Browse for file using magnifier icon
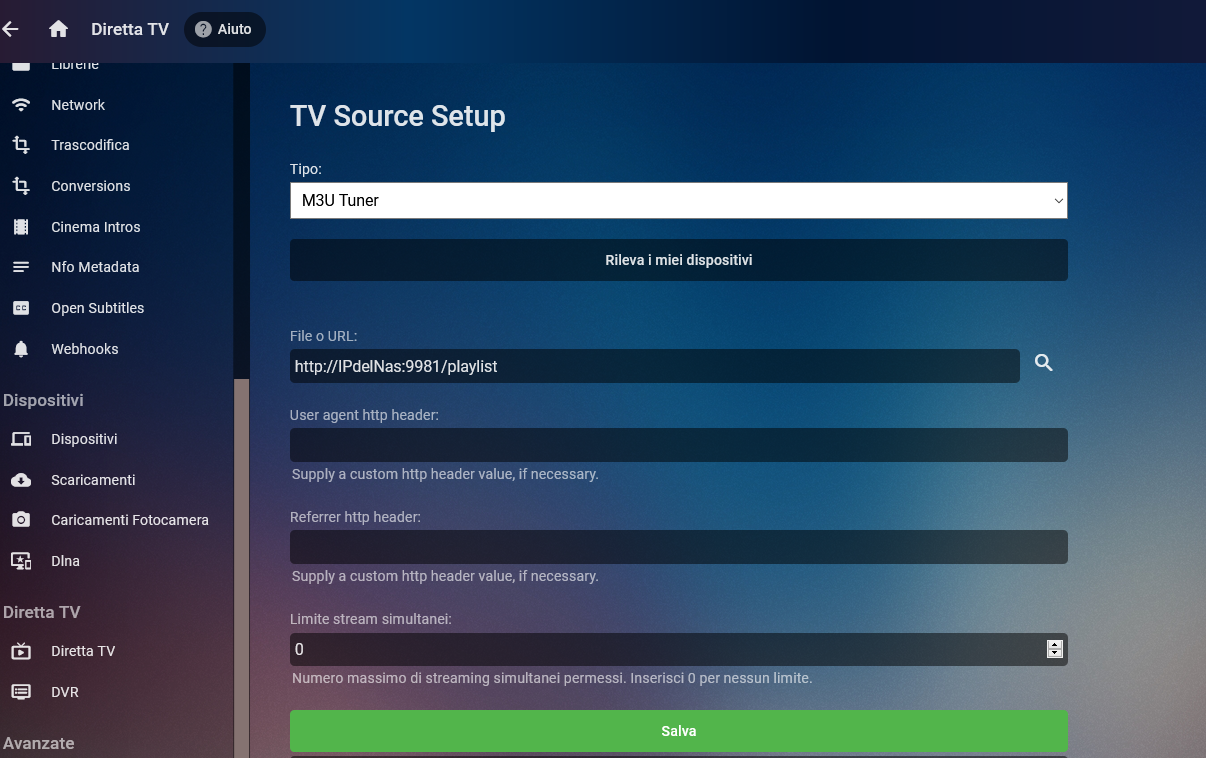Viewport: 1206px width, 758px height. [1044, 363]
